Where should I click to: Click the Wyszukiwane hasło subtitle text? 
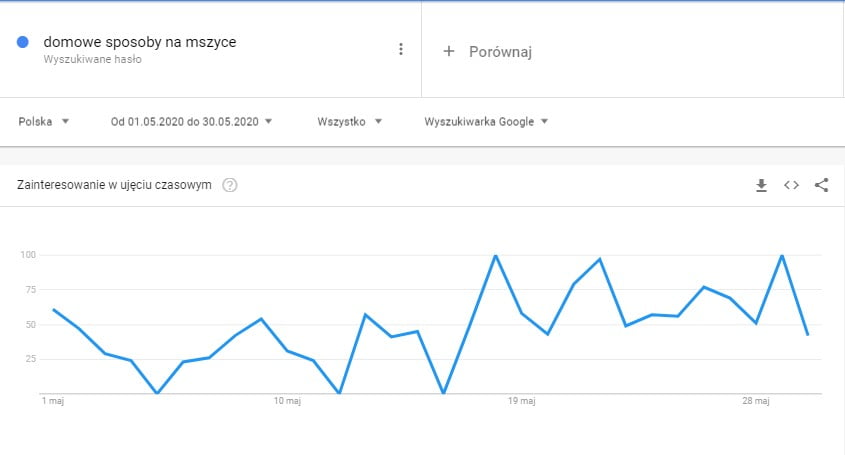(93, 60)
